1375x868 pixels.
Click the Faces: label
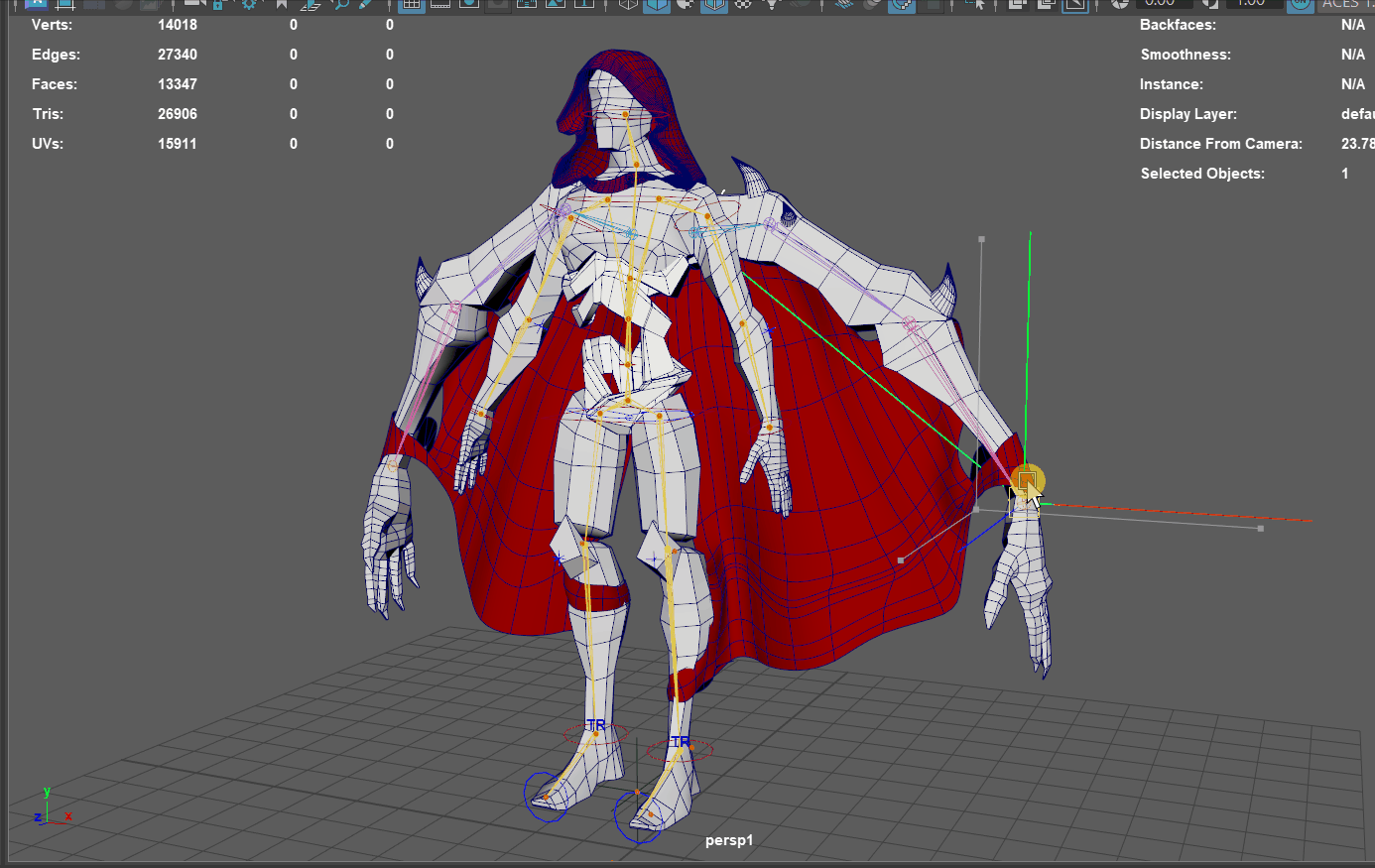click(55, 84)
